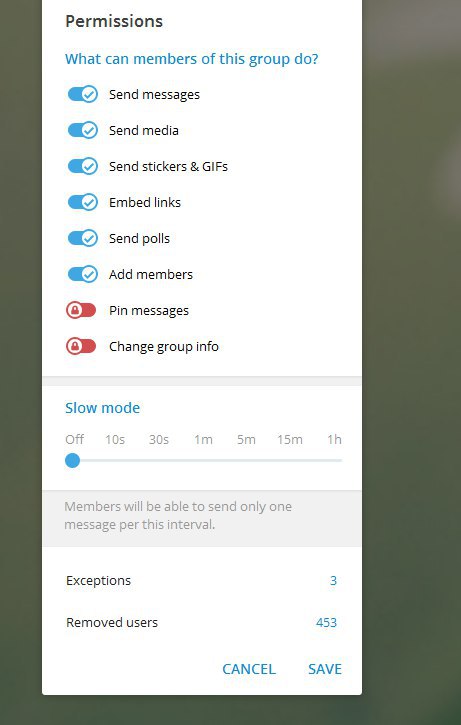
Task: Open the Removed users list
Action: [x=202, y=623]
